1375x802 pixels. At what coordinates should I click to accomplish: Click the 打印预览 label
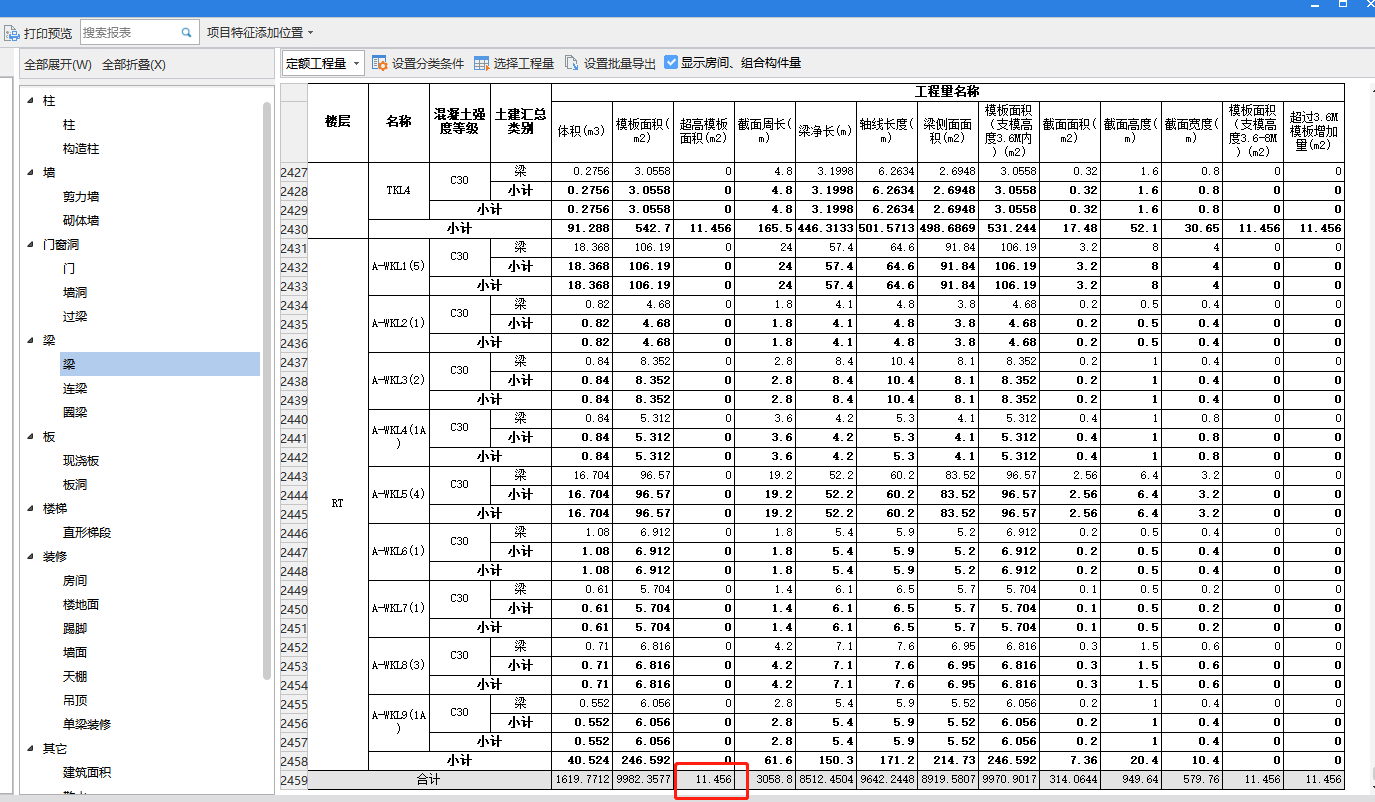[x=48, y=33]
